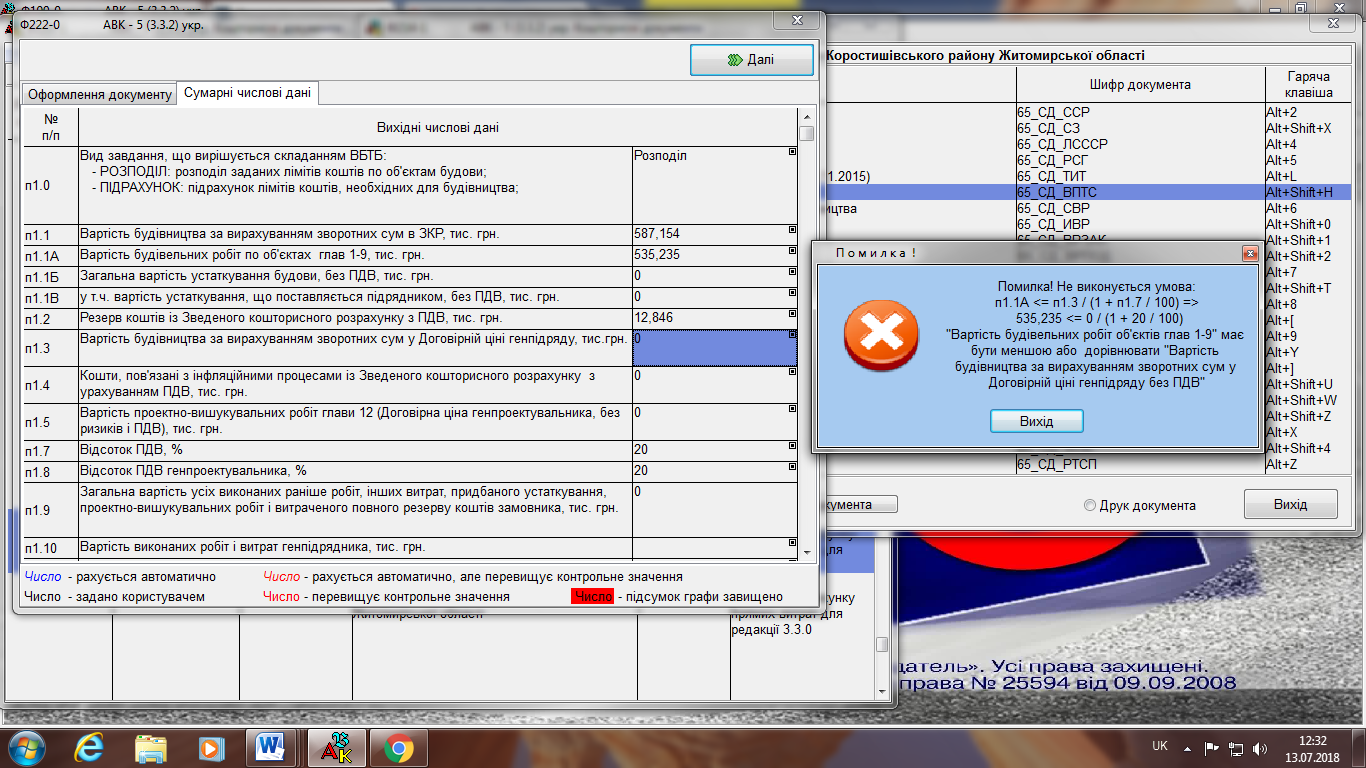Click the volume speaker icon in the tray
The image size is (1366, 768).
click(x=1259, y=747)
